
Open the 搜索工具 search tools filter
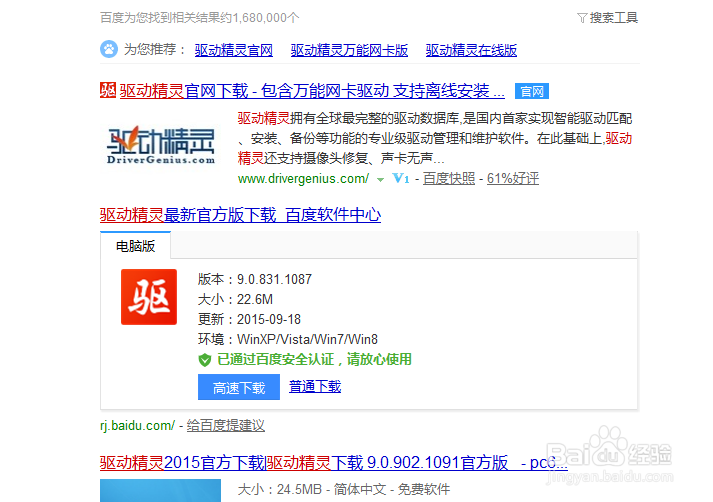pos(608,18)
